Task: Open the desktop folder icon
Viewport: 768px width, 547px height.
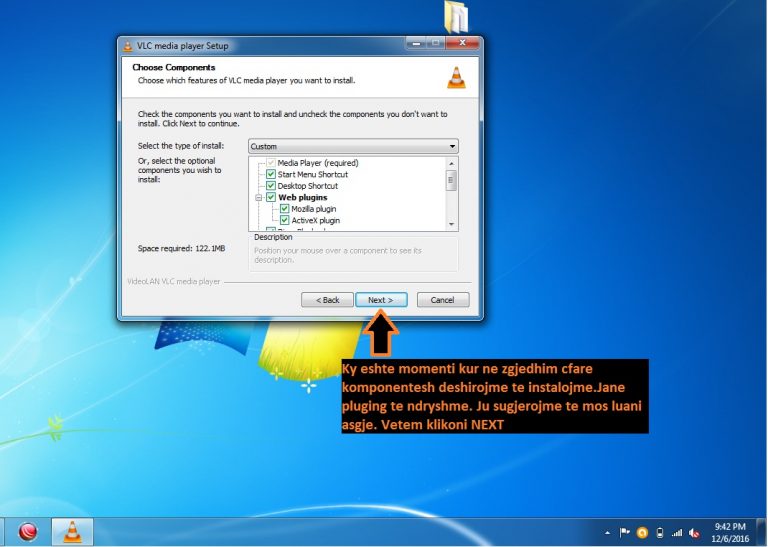Action: [456, 17]
